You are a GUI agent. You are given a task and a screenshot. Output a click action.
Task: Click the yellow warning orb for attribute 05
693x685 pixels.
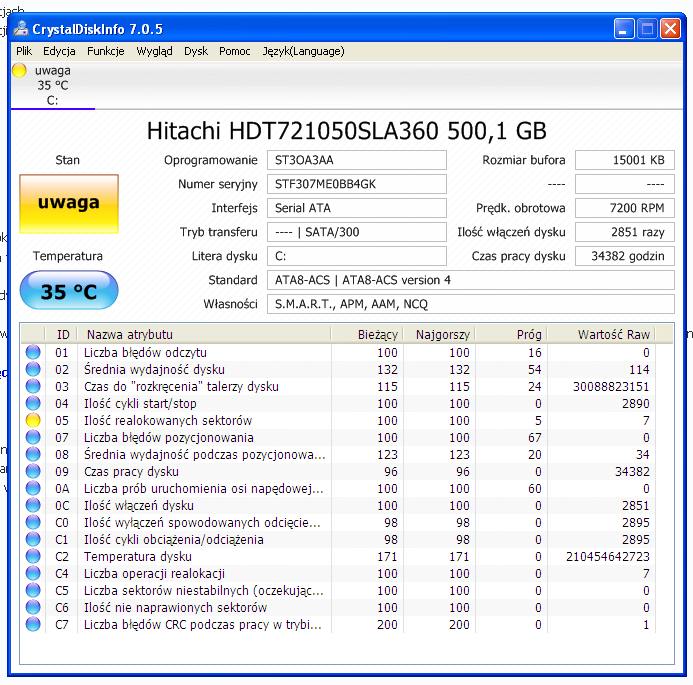(x=33, y=420)
